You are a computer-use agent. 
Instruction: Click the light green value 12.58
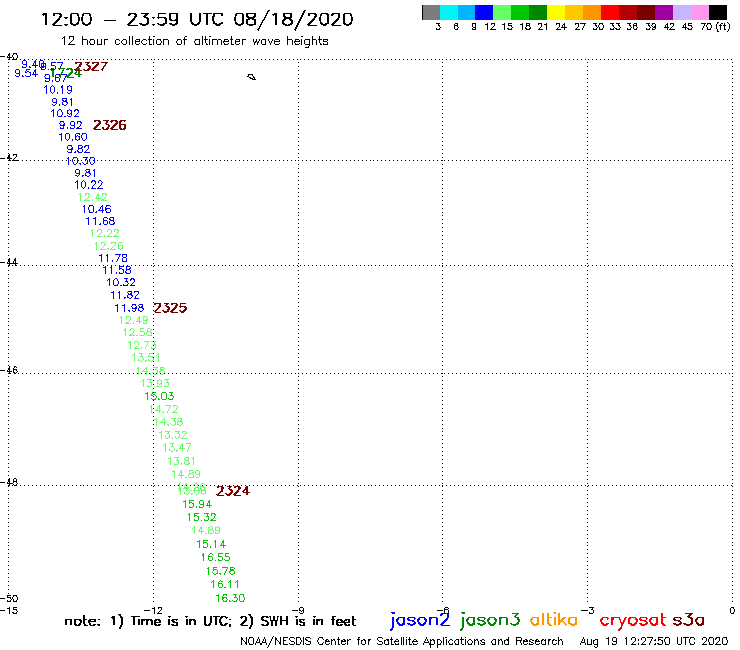(x=138, y=332)
